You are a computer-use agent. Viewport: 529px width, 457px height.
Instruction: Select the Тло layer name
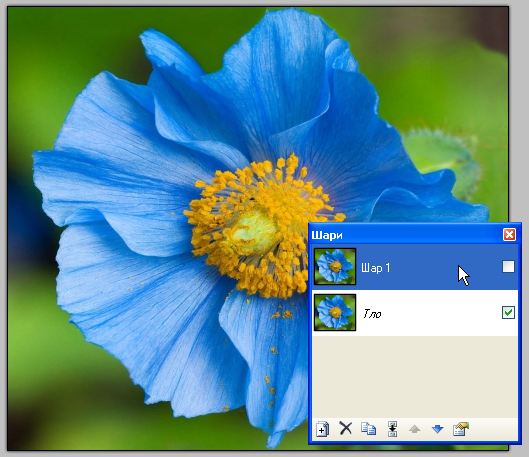[372, 314]
